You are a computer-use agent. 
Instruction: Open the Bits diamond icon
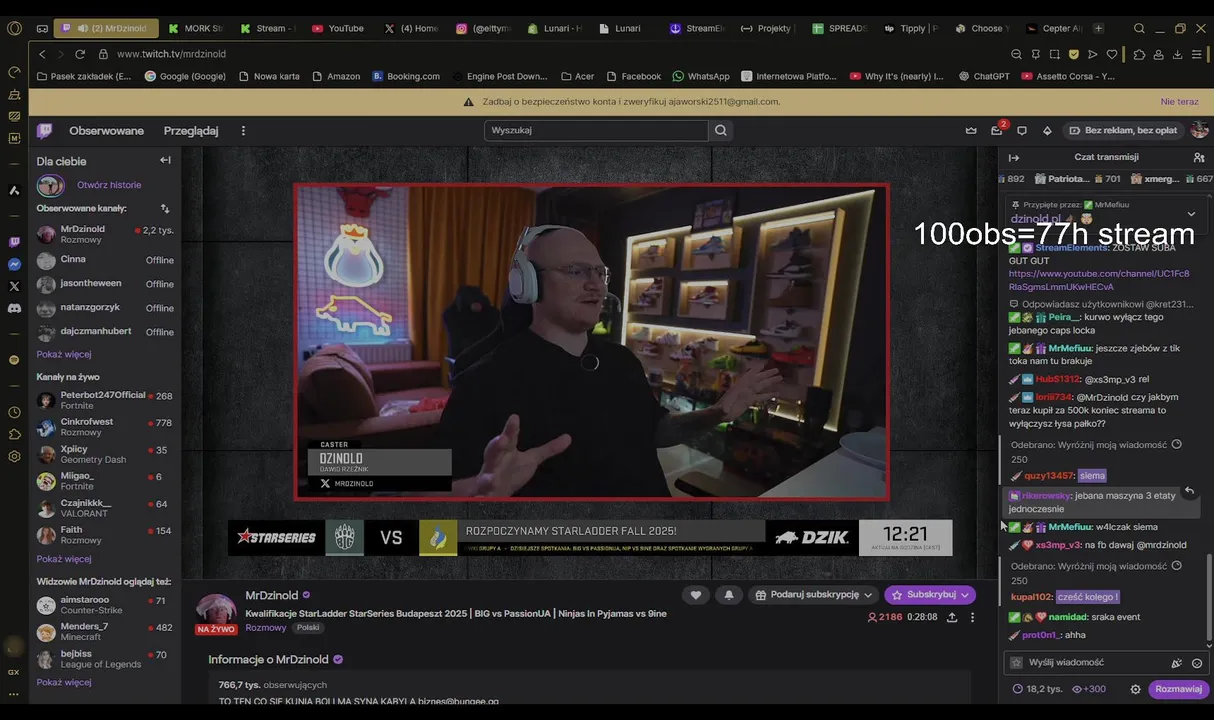tap(1047, 130)
